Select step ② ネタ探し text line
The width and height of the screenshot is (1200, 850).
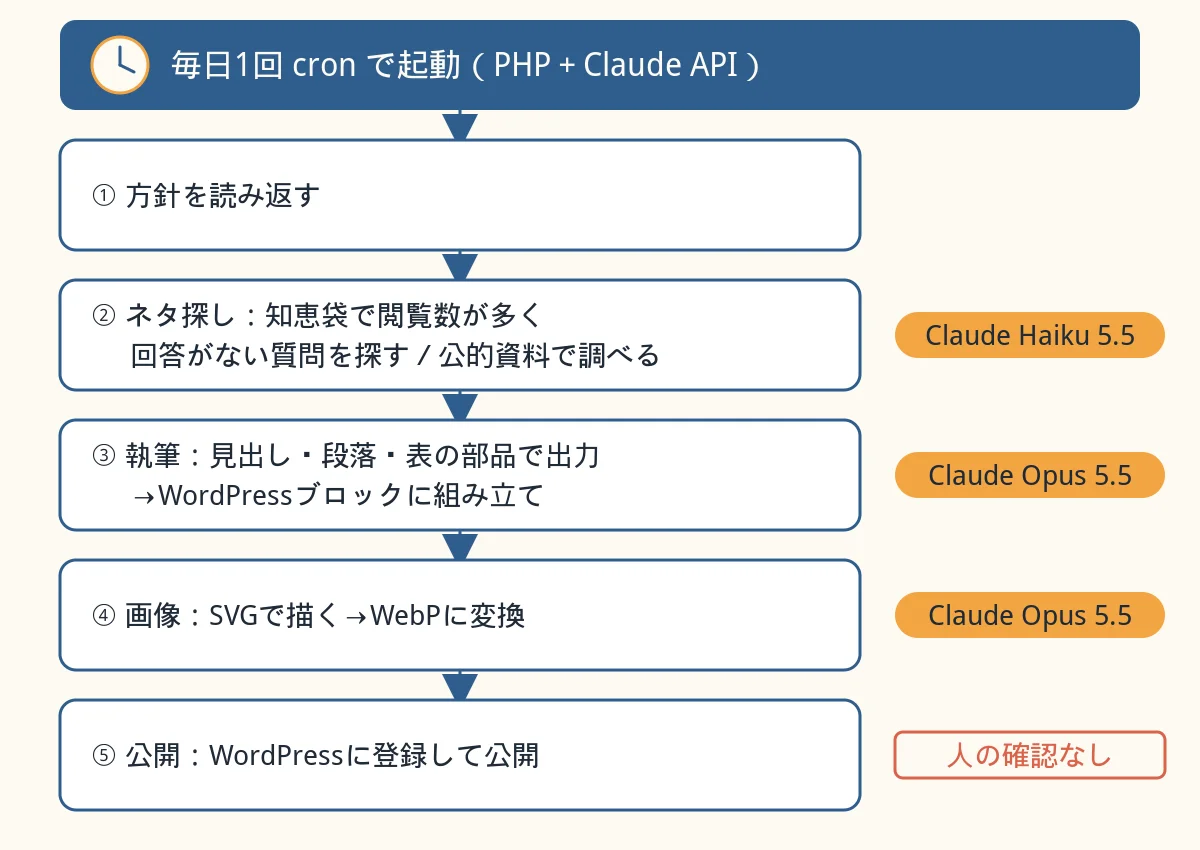(316, 315)
